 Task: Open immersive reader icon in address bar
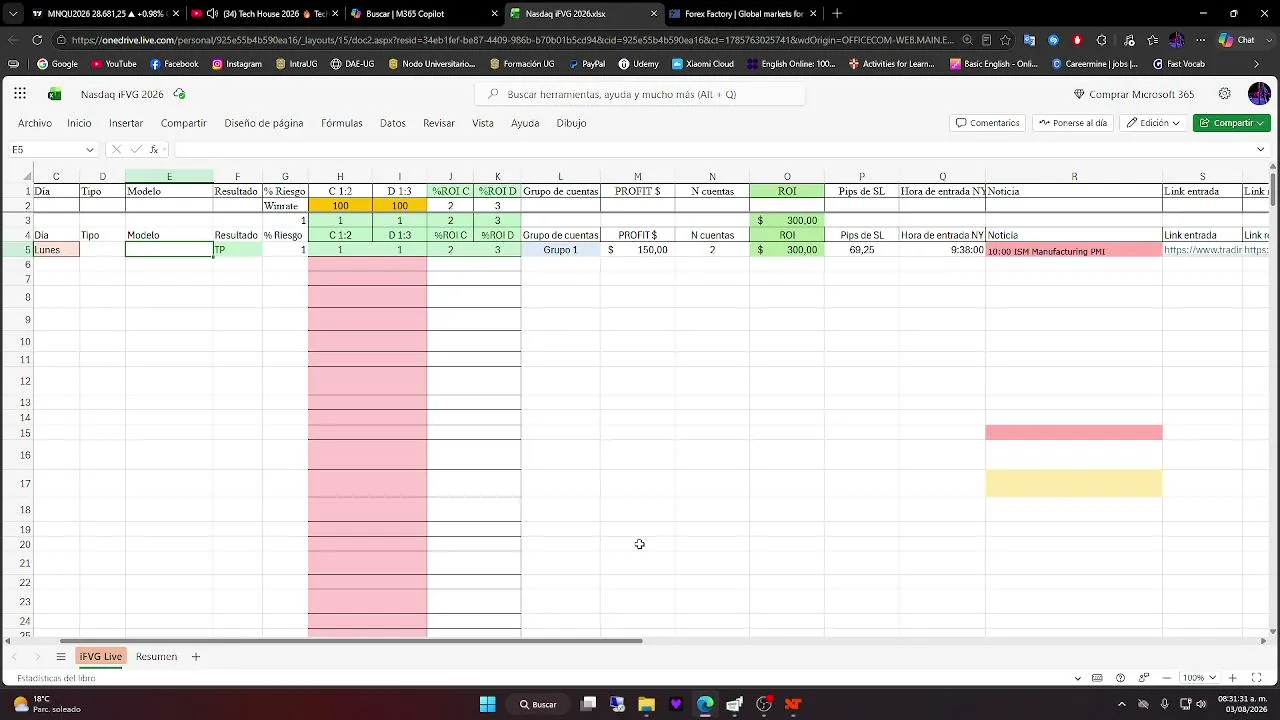pyautogui.click(x=986, y=40)
